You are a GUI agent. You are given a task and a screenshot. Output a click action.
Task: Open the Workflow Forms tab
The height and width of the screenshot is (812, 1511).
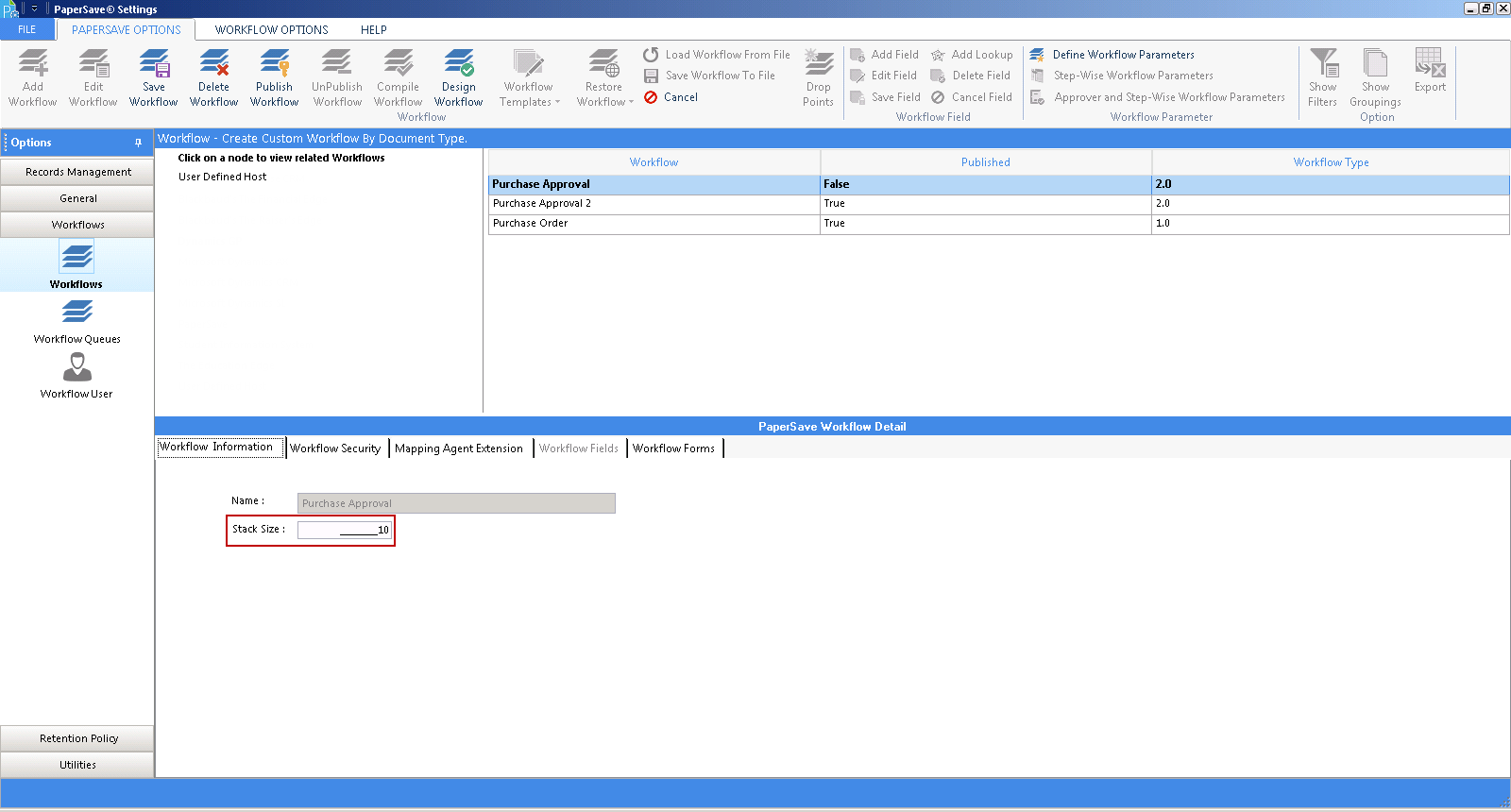673,448
